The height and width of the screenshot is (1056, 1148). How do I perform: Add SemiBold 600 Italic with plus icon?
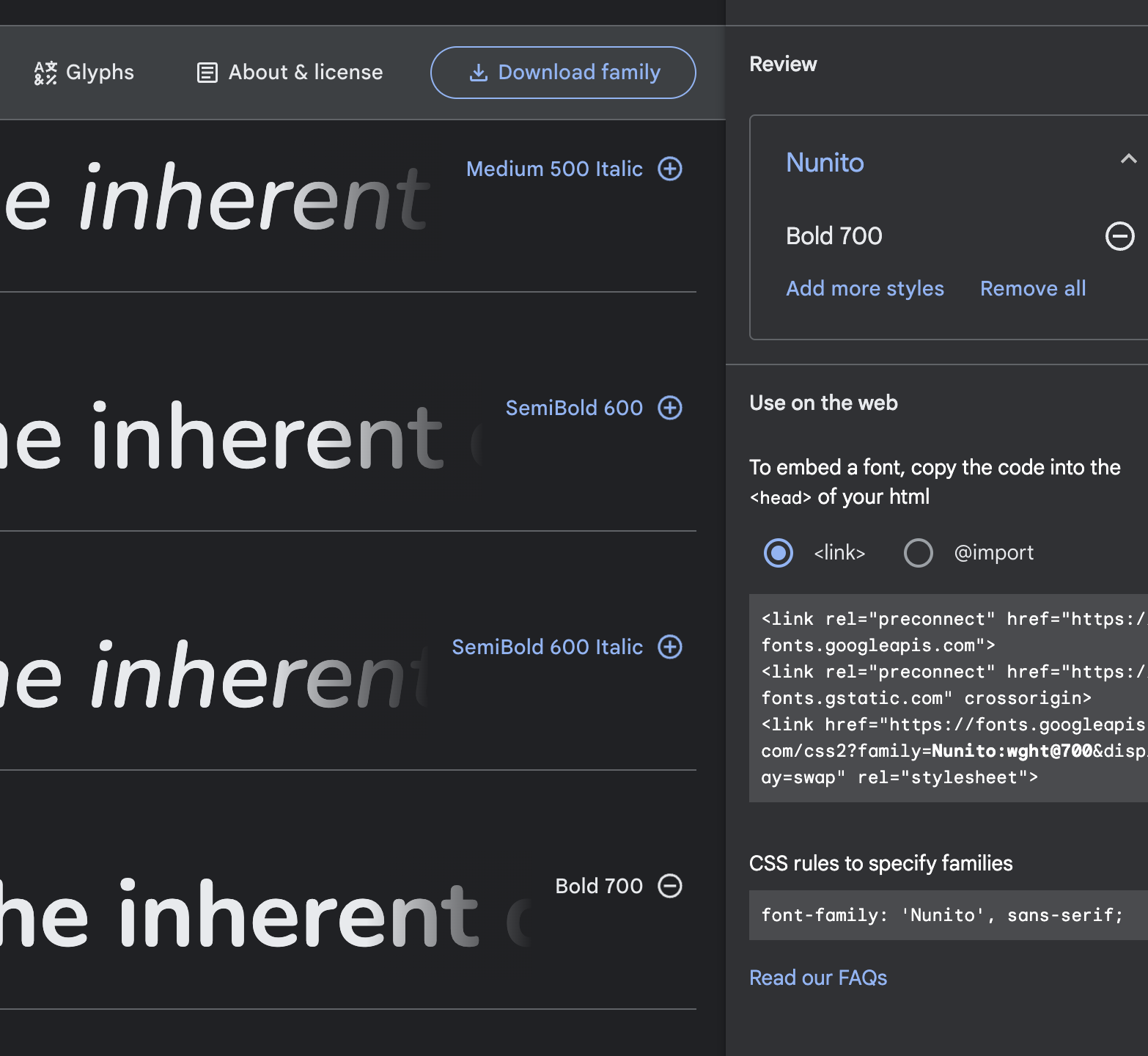(669, 647)
